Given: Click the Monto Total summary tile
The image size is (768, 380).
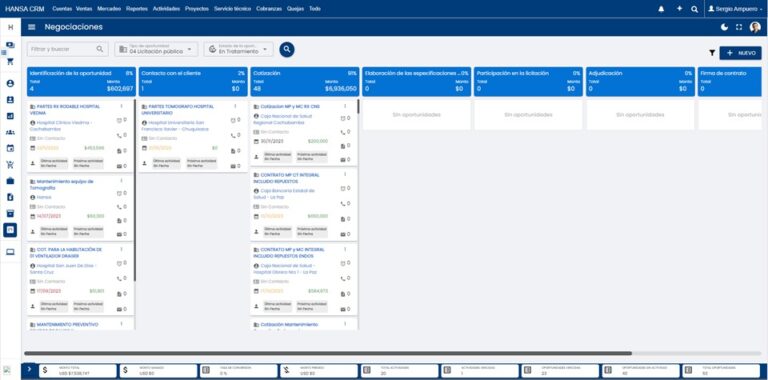Looking at the screenshot, I should tap(77, 371).
